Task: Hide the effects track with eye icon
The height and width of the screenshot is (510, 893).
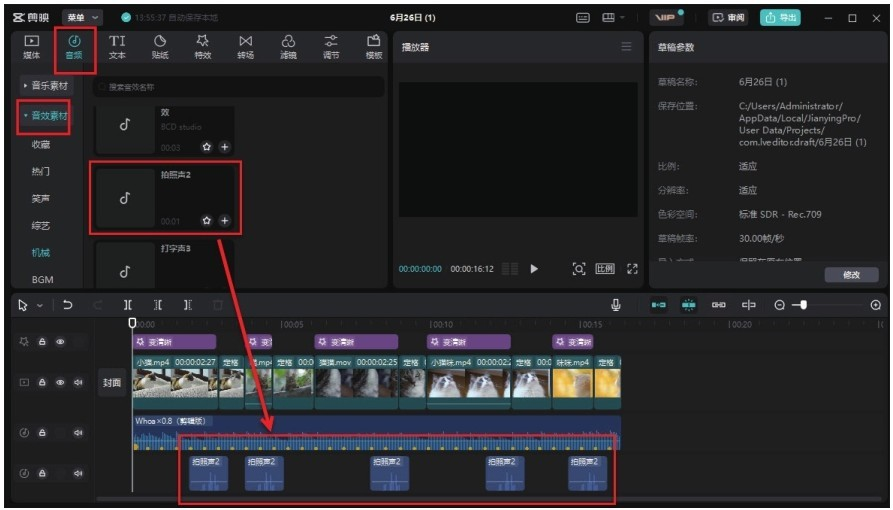Action: pyautogui.click(x=60, y=342)
